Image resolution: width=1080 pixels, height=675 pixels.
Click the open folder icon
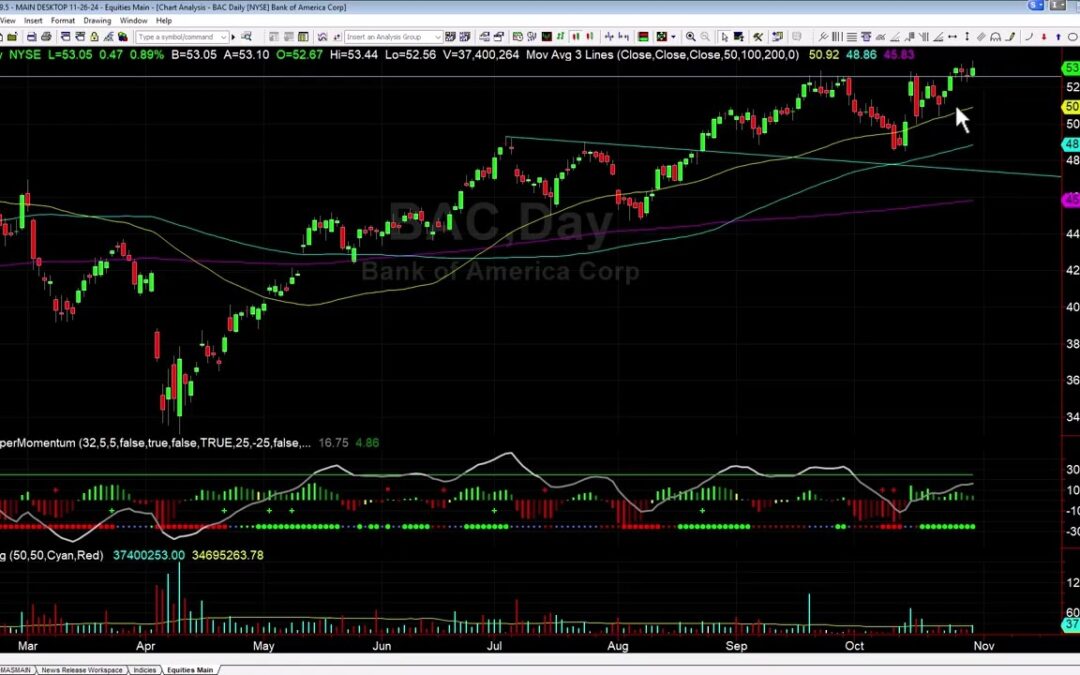(x=12, y=36)
